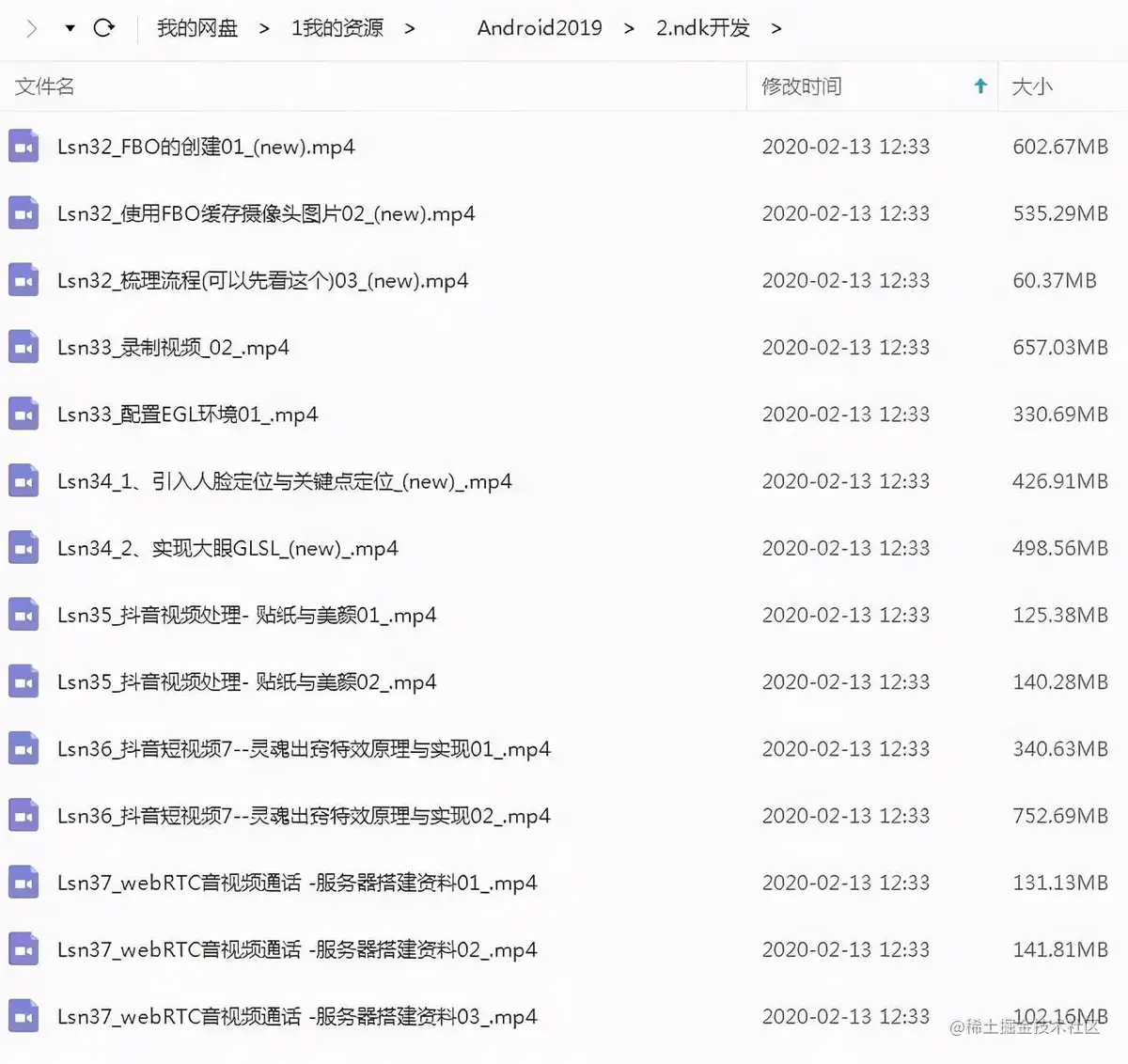Go to Android2019 breadcrumb folder
1128x1064 pixels.
click(540, 28)
